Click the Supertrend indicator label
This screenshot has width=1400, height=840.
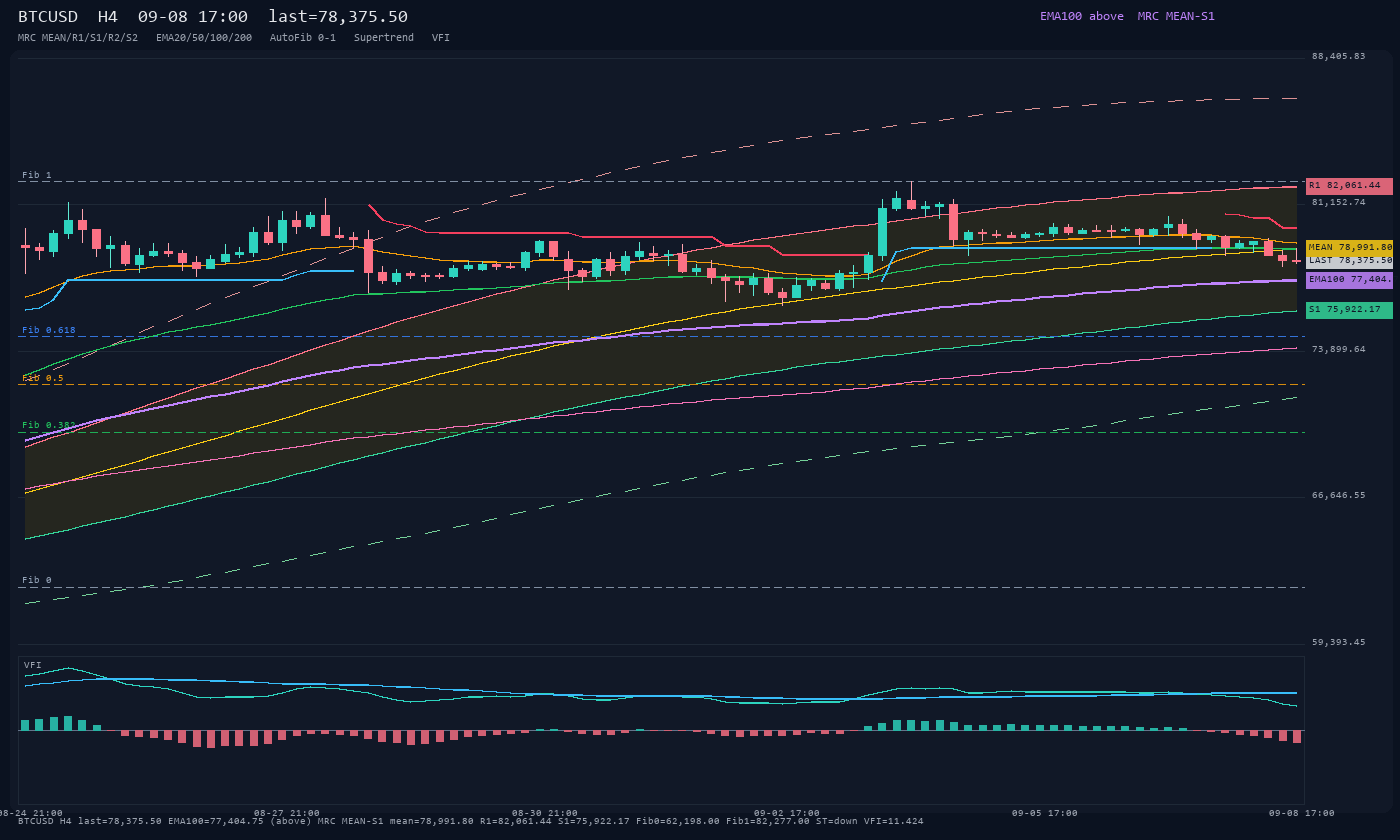[384, 38]
